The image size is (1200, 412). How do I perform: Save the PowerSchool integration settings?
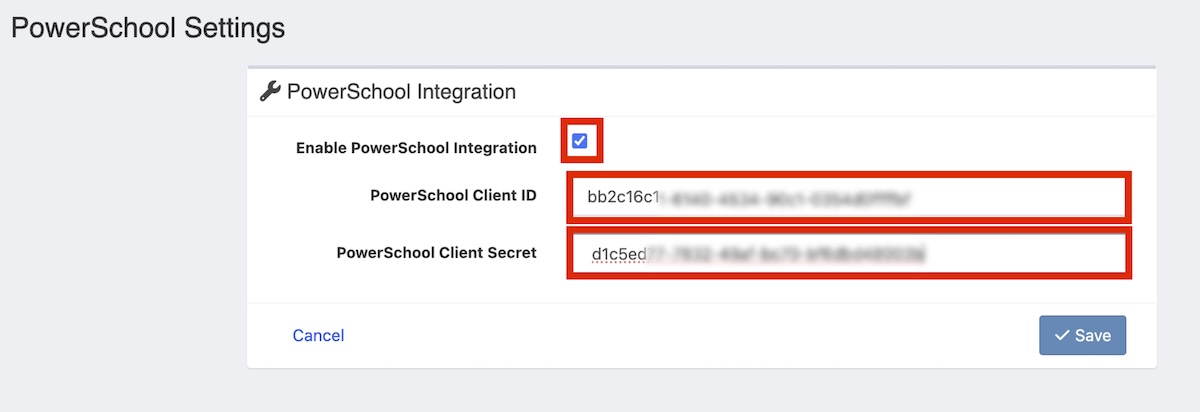[1082, 336]
